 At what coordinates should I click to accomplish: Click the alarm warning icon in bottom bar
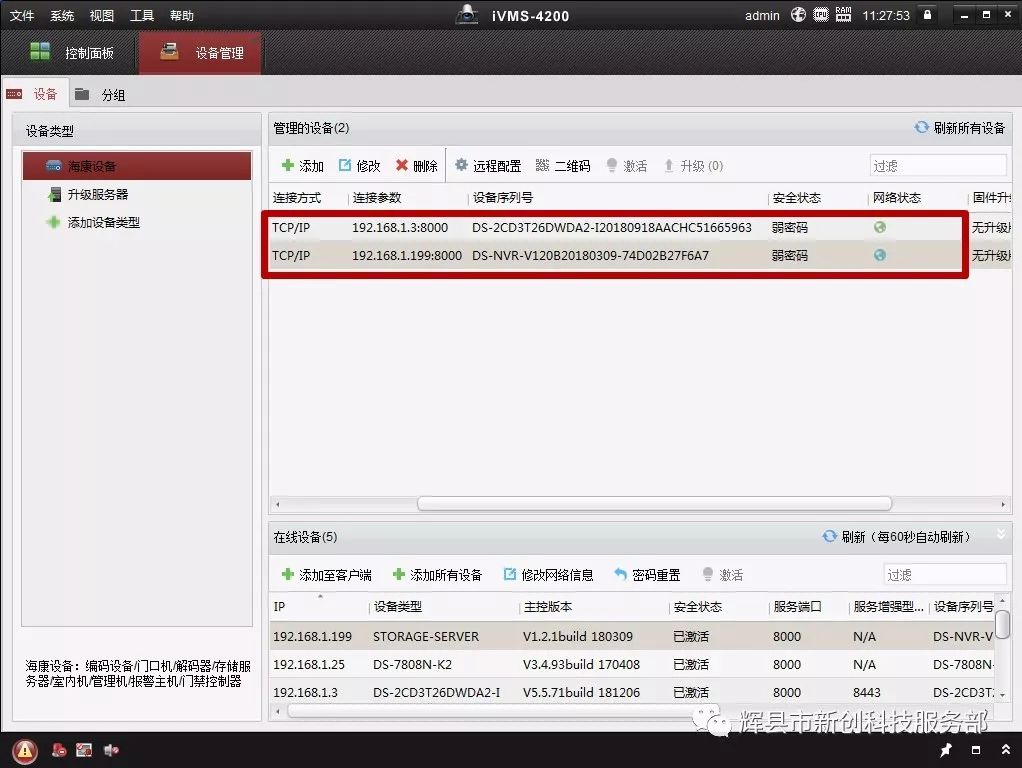(25, 750)
